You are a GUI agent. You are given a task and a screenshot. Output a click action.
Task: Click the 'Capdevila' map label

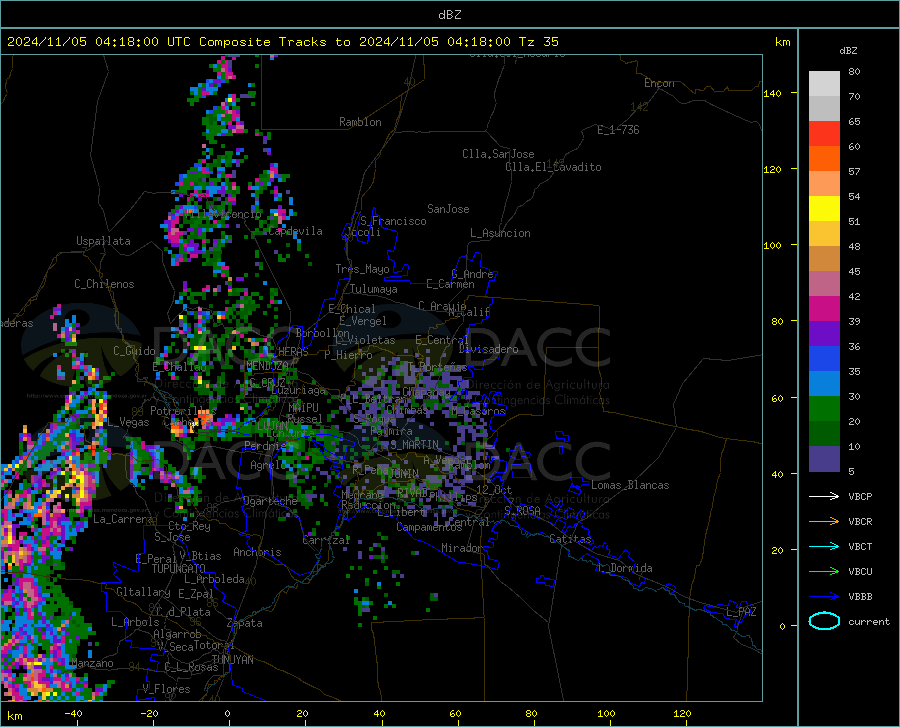tap(296, 231)
